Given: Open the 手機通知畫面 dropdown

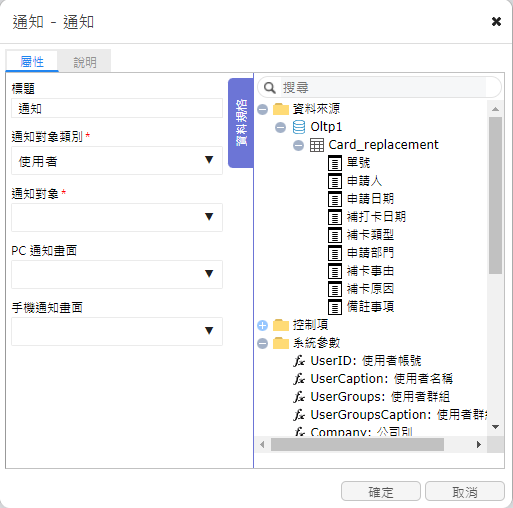Looking at the screenshot, I should (117, 331).
